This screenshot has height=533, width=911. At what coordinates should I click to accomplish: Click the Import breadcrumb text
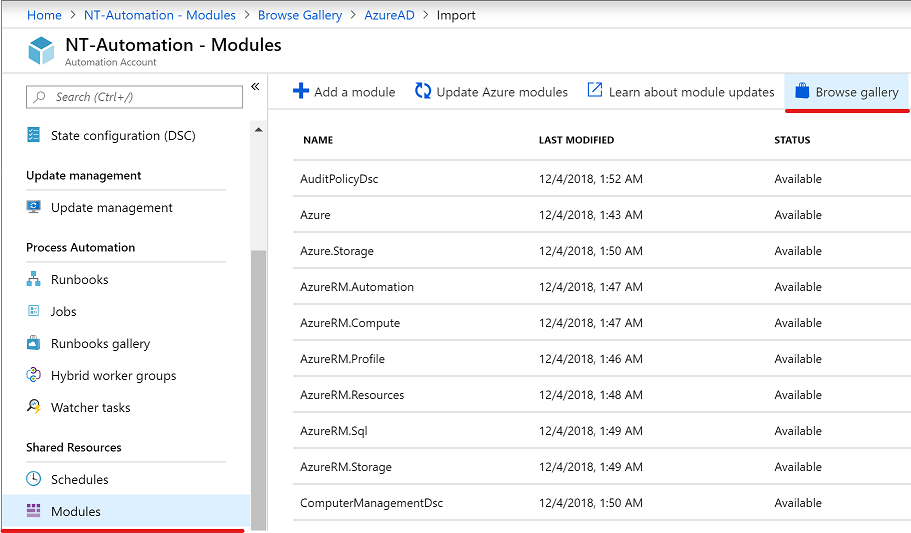(x=456, y=16)
